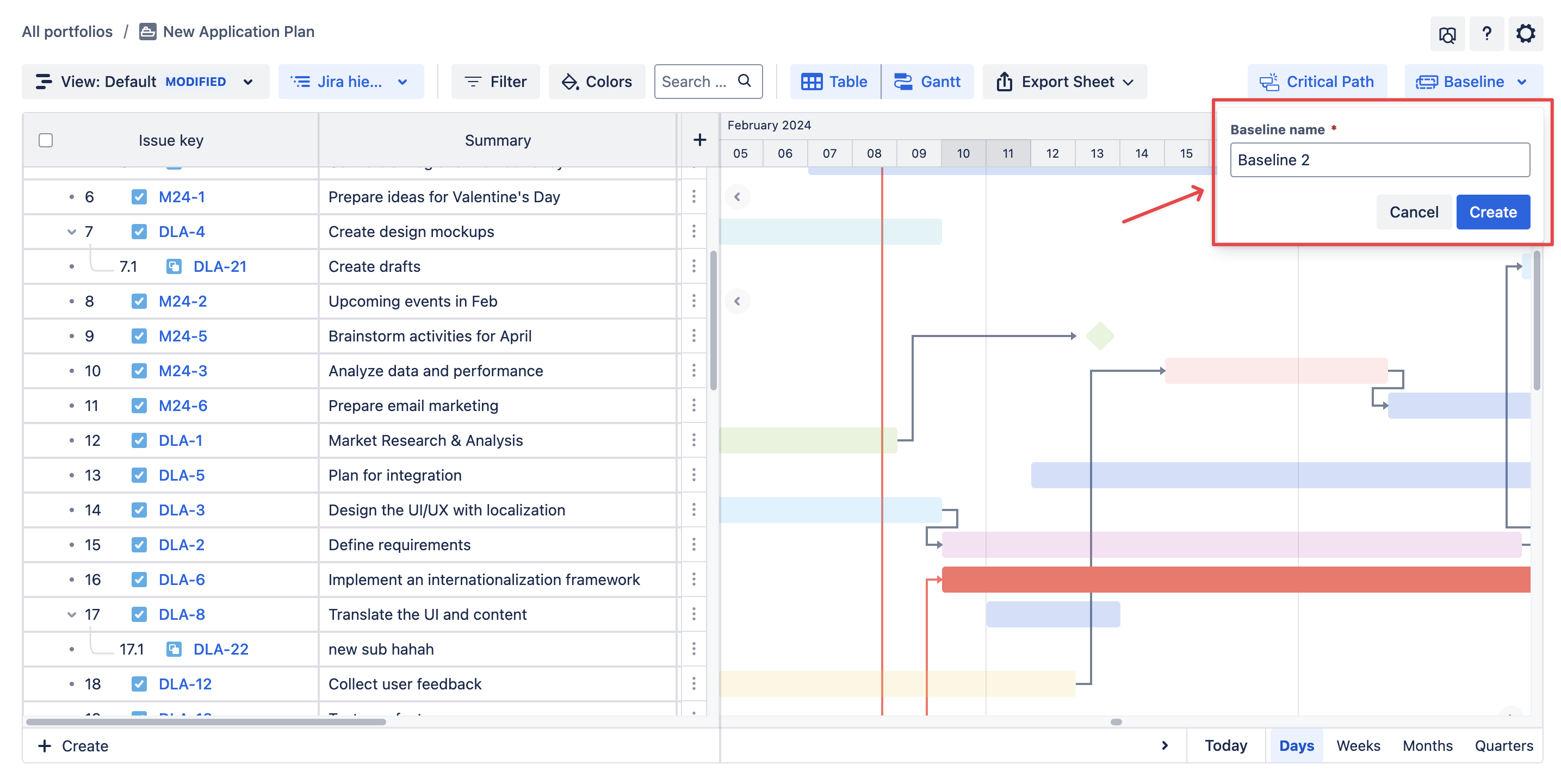Click the blue Create baseline button
This screenshot has height=784, width=1561.
[1492, 212]
